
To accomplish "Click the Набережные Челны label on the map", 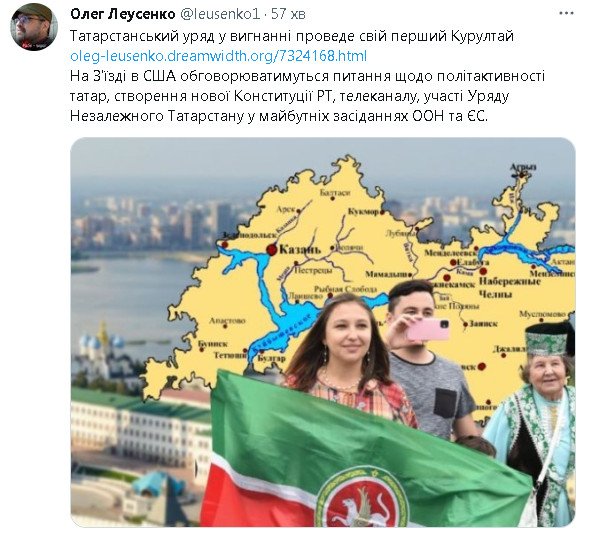I will click(510, 287).
